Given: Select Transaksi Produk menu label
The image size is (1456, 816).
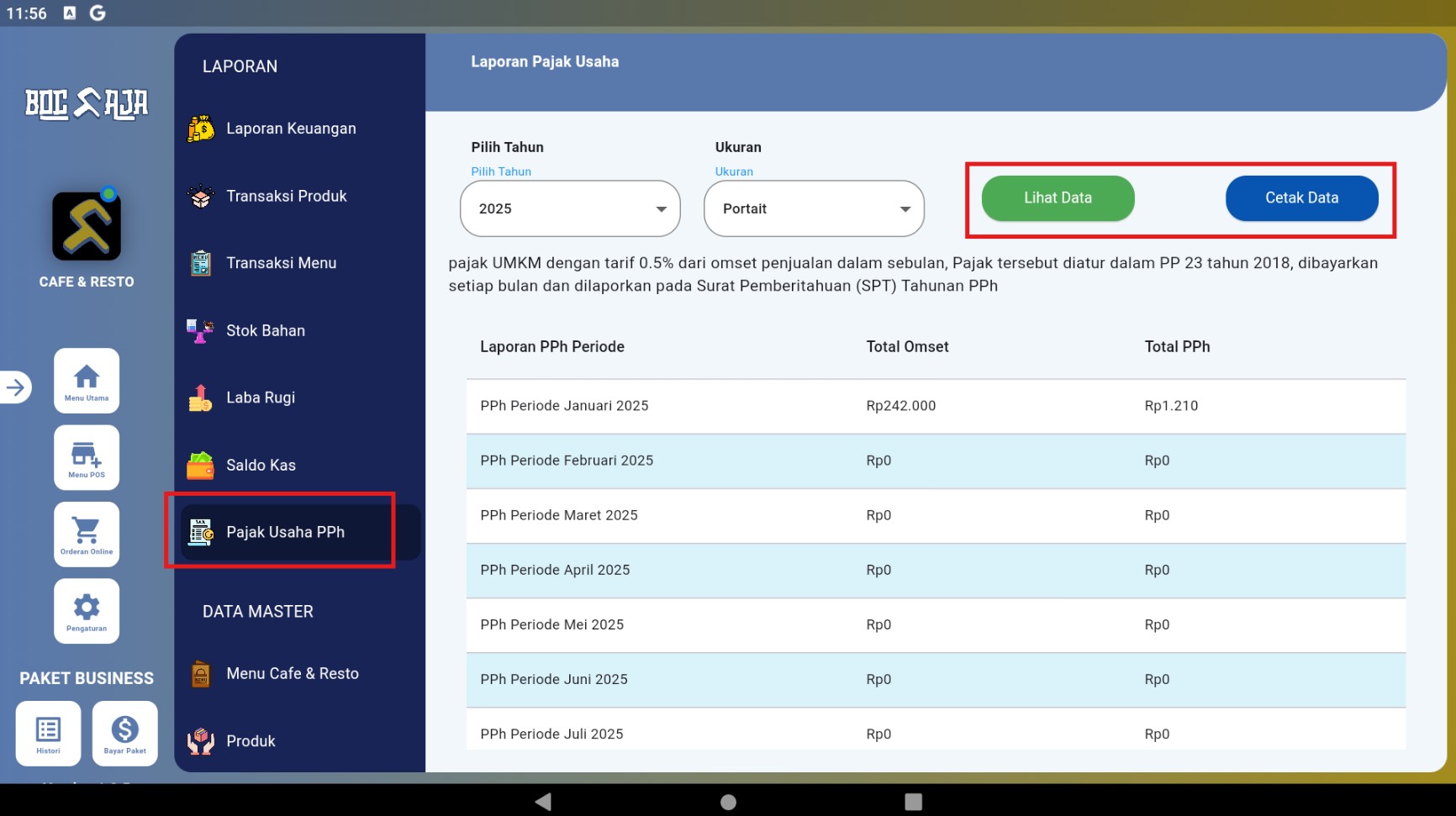Looking at the screenshot, I should (x=287, y=196).
